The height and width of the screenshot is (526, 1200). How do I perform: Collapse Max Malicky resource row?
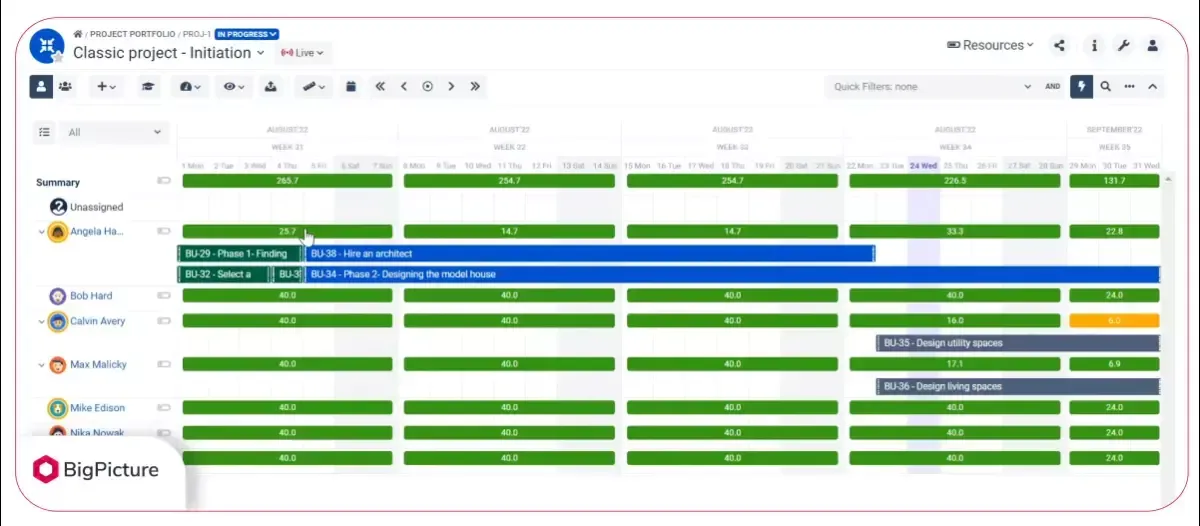click(x=41, y=365)
